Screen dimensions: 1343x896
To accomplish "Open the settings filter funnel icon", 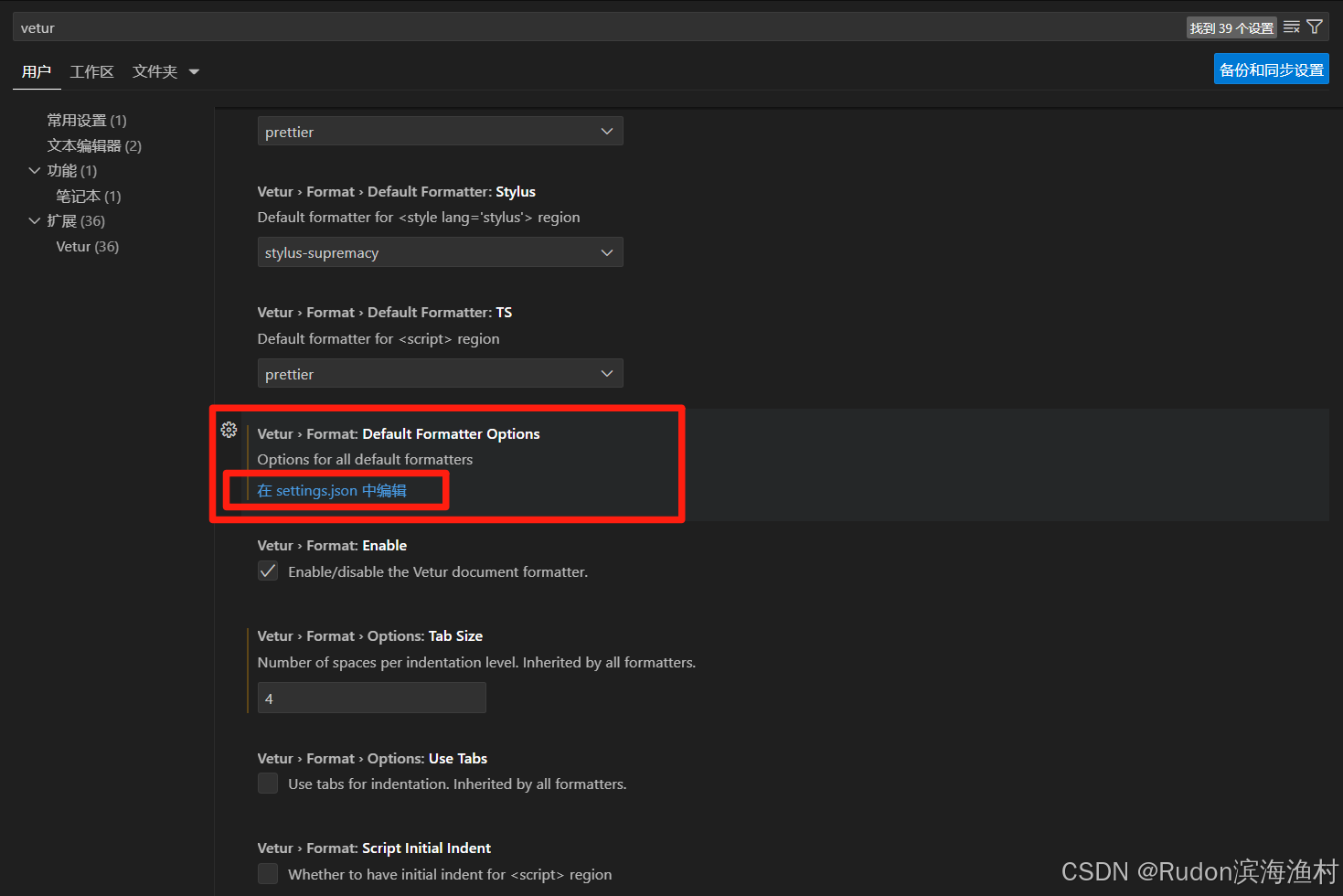I will [1315, 27].
